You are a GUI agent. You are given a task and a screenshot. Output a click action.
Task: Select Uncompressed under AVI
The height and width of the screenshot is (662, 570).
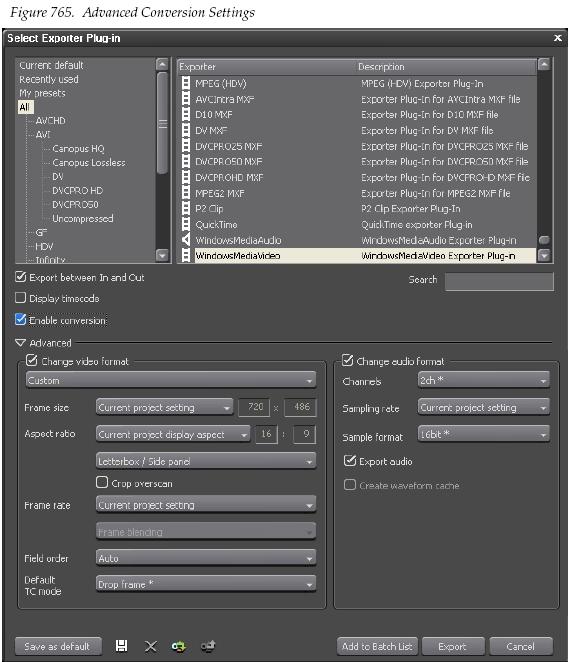tap(82, 219)
